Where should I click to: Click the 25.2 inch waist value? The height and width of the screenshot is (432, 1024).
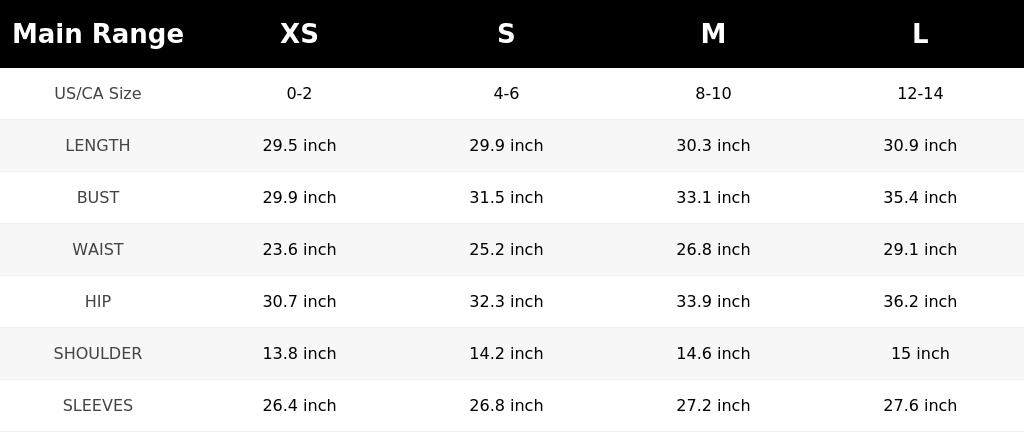click(x=506, y=250)
